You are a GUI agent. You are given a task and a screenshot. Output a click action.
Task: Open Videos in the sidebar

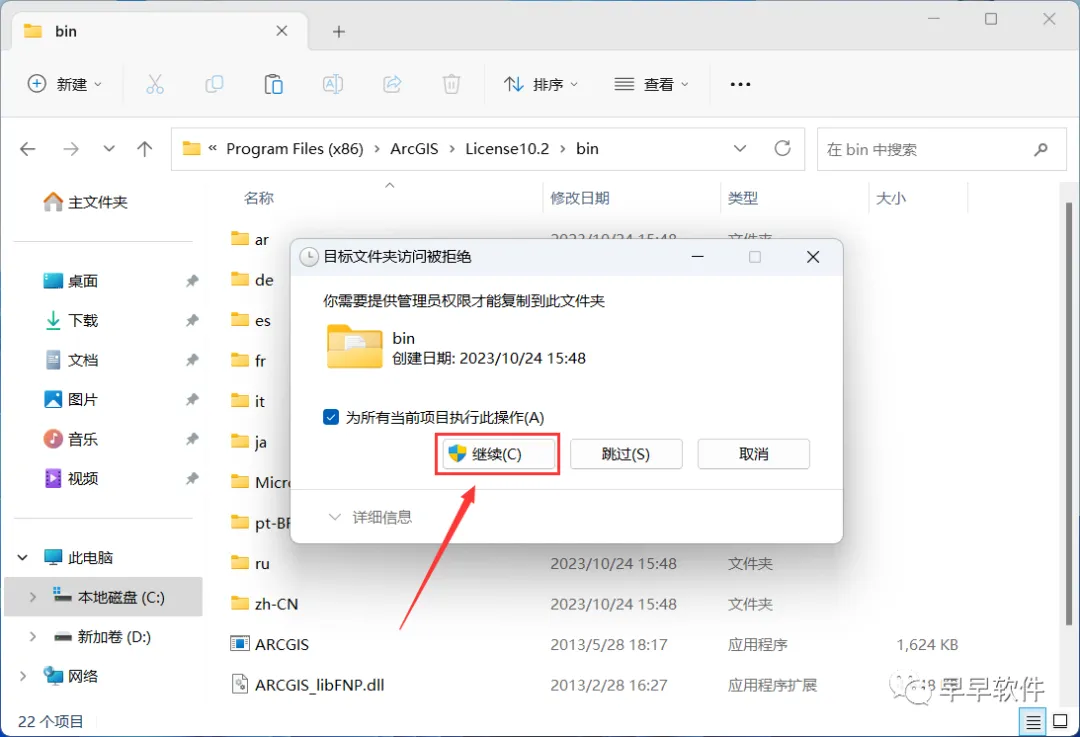tap(71, 478)
